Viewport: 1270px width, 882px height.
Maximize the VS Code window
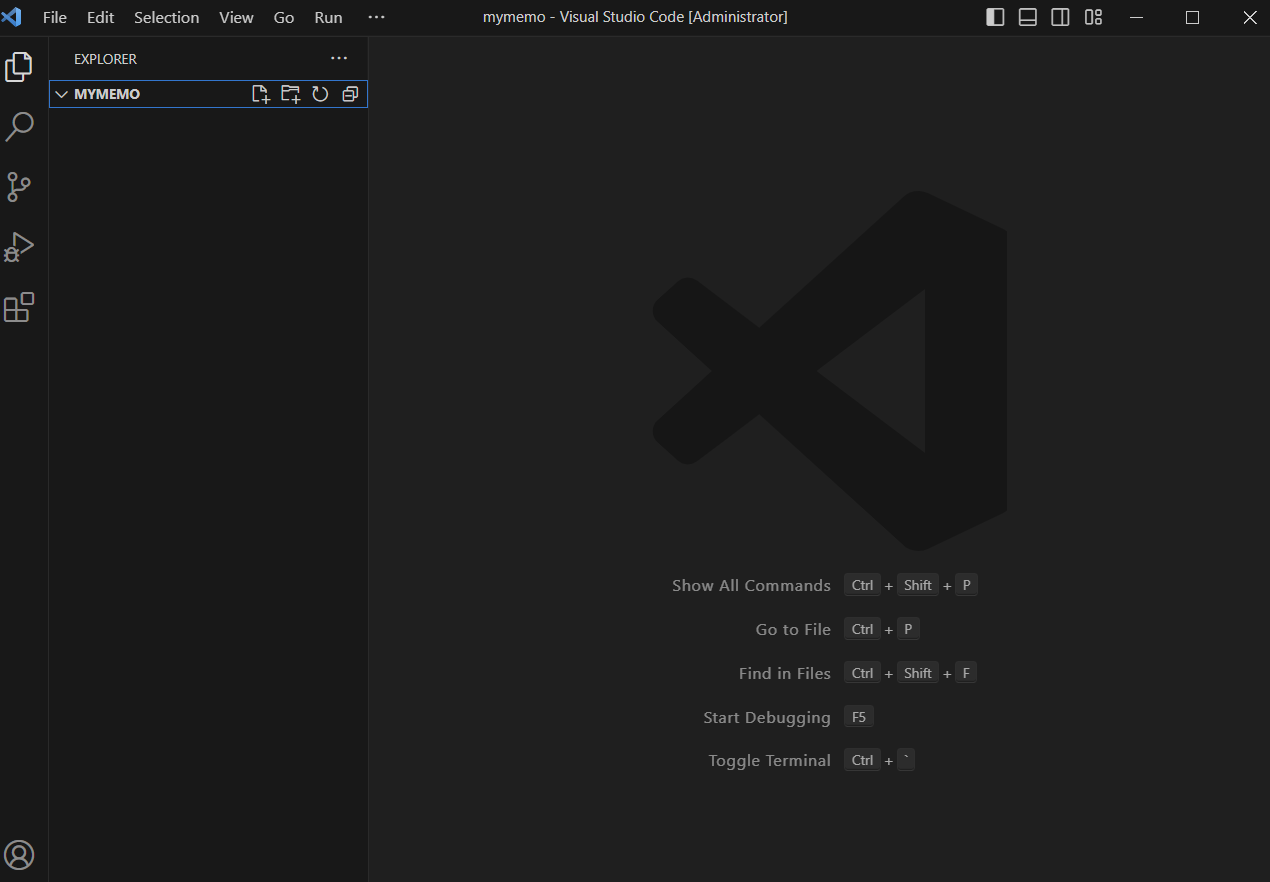pos(1192,17)
